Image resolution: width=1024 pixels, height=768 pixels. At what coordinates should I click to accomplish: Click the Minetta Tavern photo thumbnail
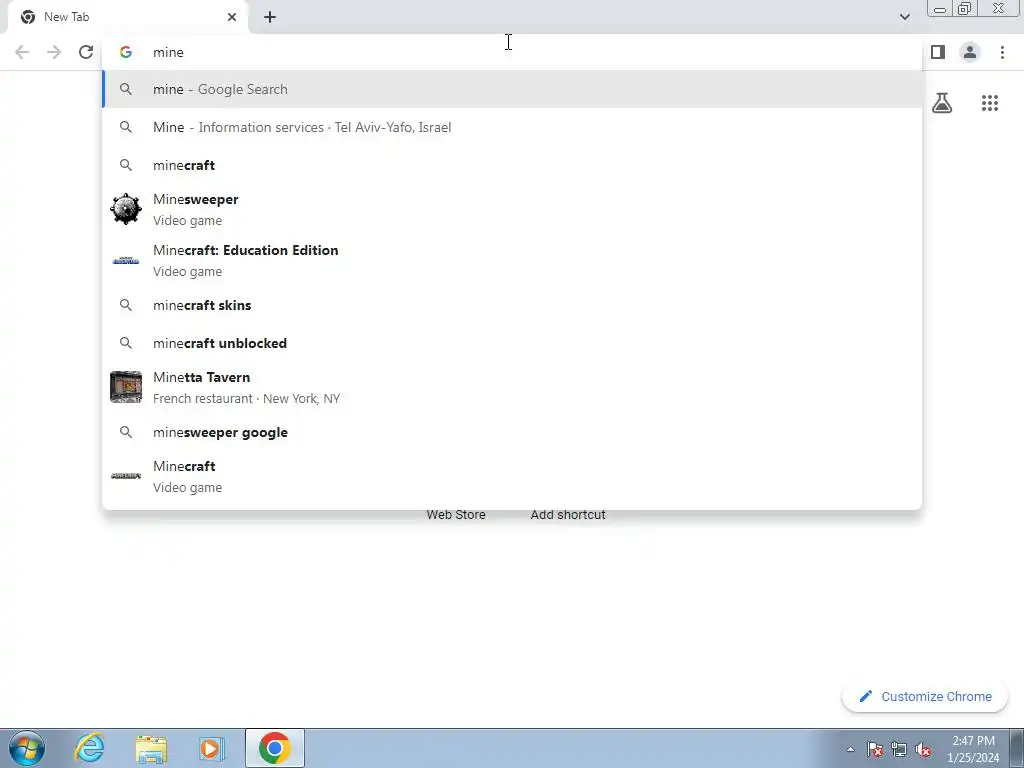coord(126,387)
